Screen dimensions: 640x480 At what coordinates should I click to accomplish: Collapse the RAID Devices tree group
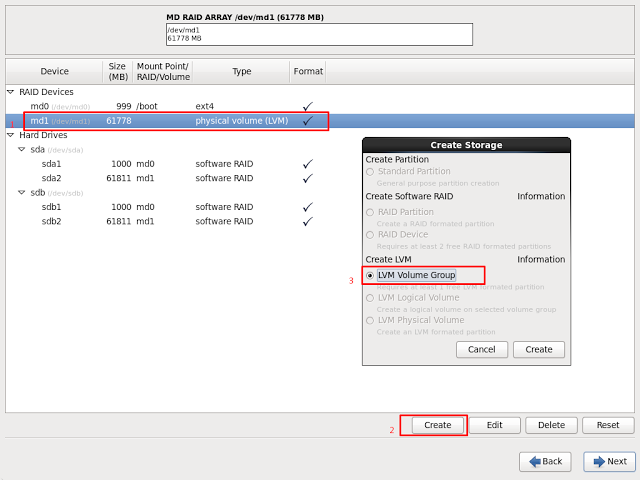11,92
